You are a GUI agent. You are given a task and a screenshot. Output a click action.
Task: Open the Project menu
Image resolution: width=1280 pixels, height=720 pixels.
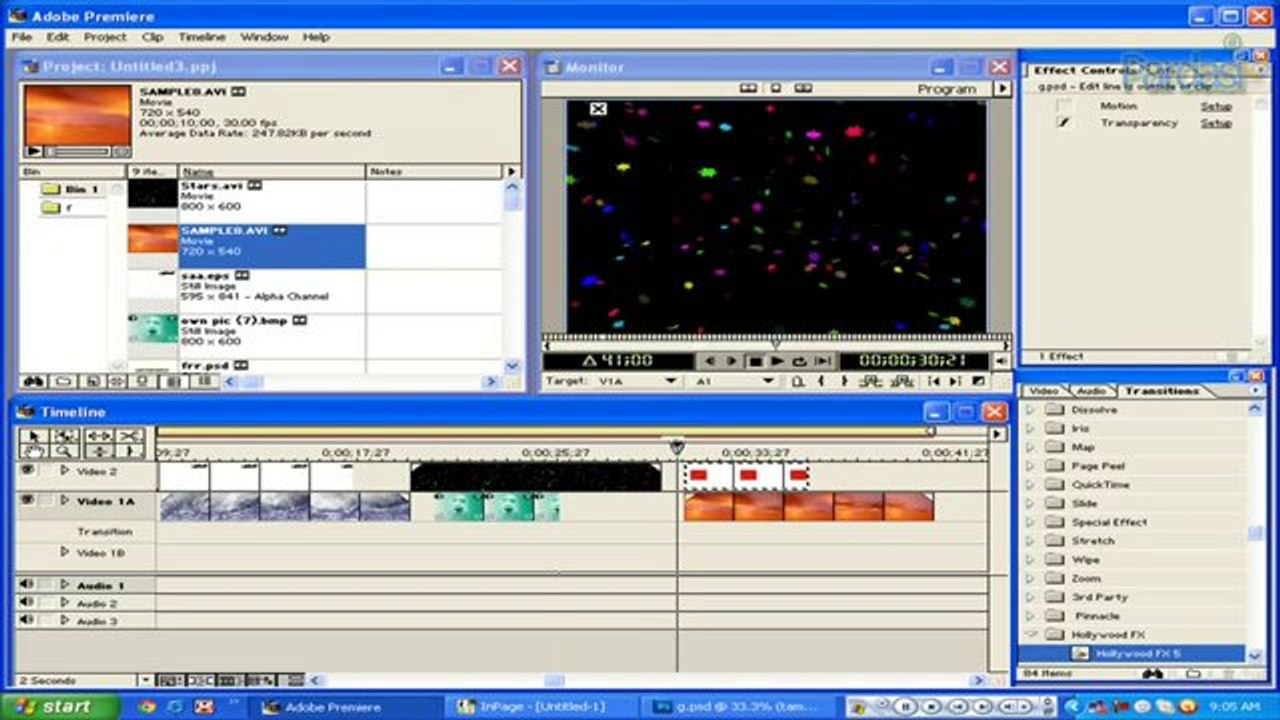pos(105,37)
